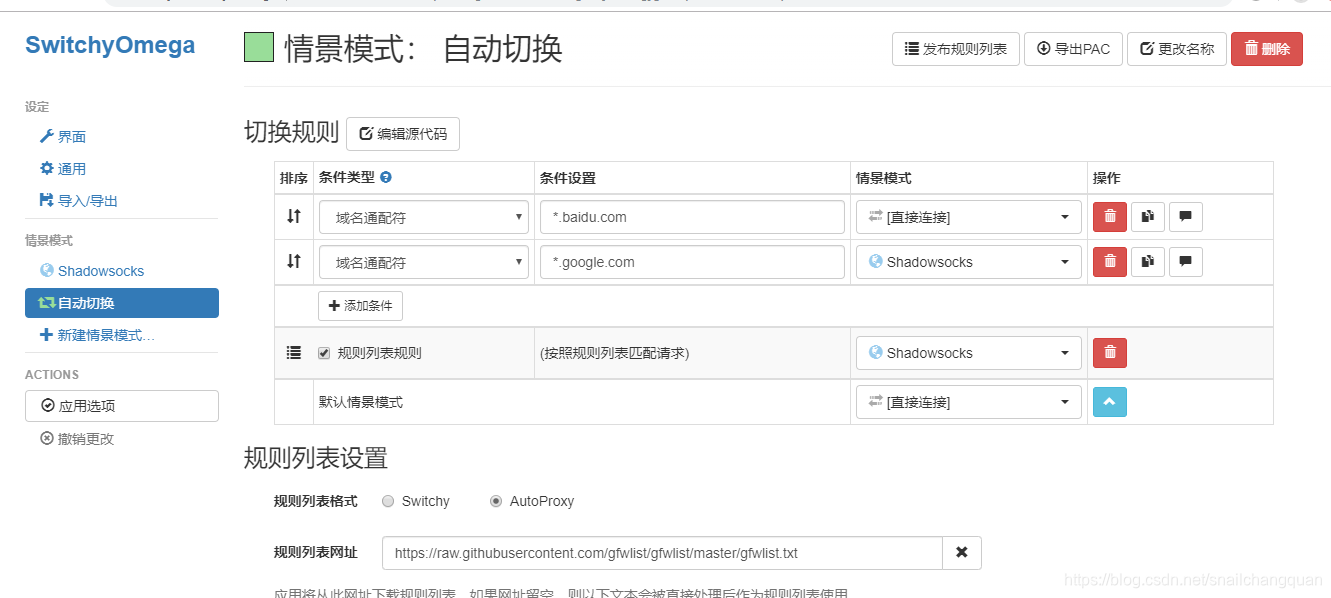Move the default profile row up with the arrow

click(x=1109, y=401)
